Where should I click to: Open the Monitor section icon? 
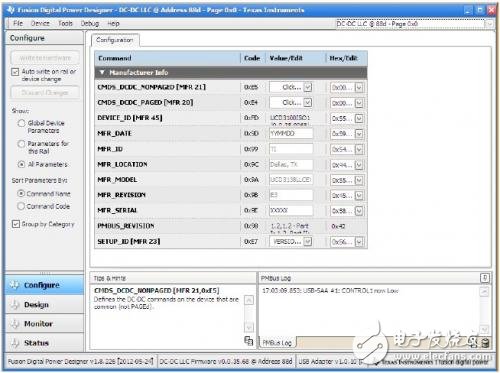pyautogui.click(x=15, y=323)
